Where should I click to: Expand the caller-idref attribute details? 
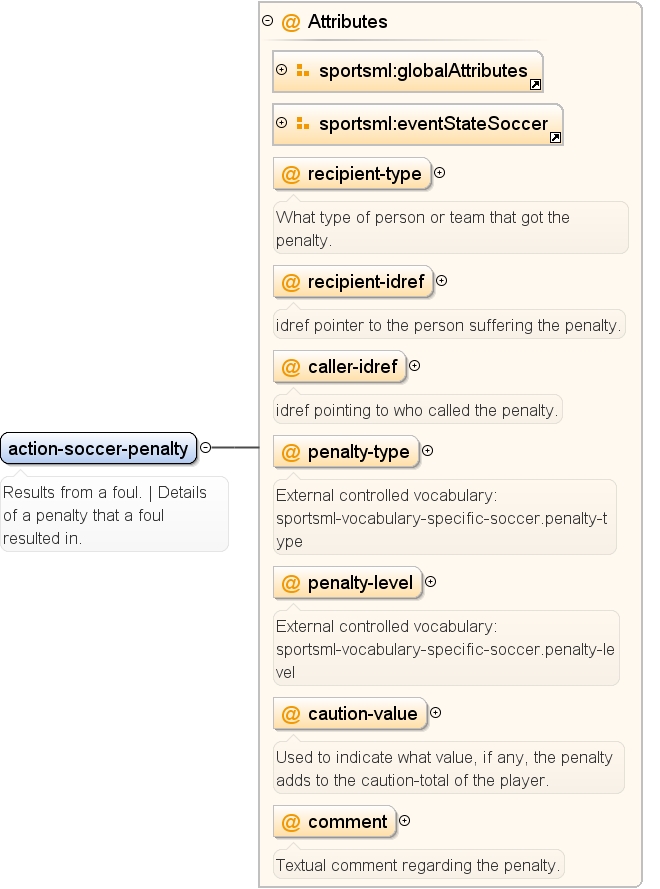[414, 366]
